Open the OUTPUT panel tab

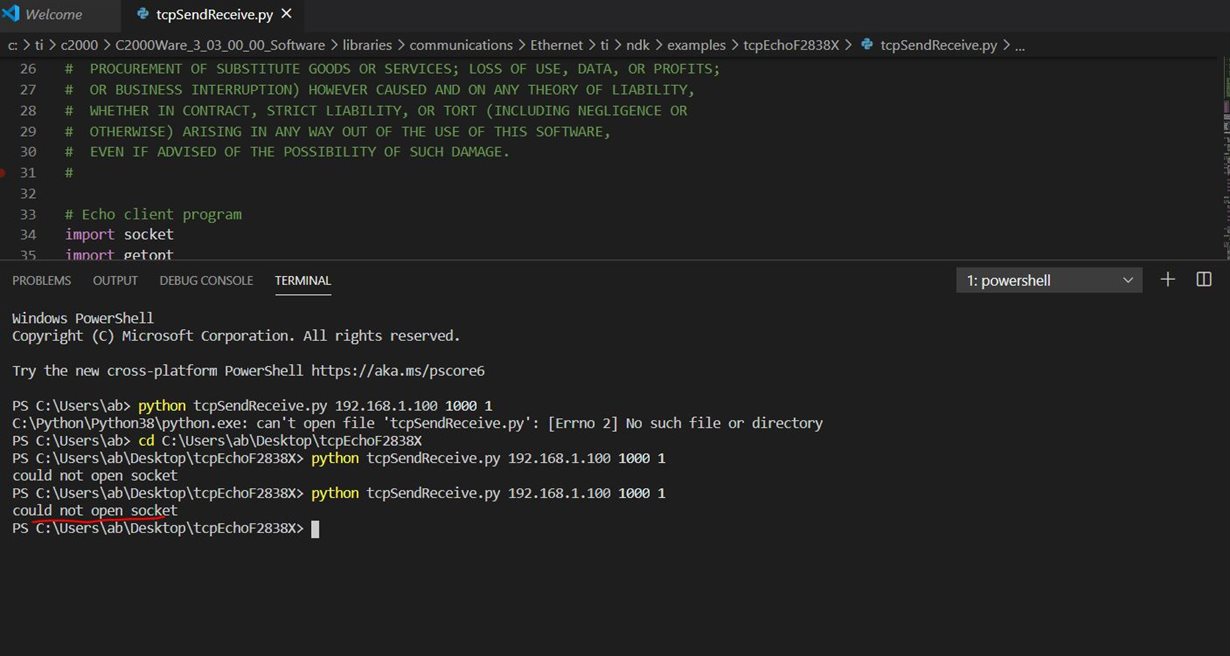[x=115, y=281]
